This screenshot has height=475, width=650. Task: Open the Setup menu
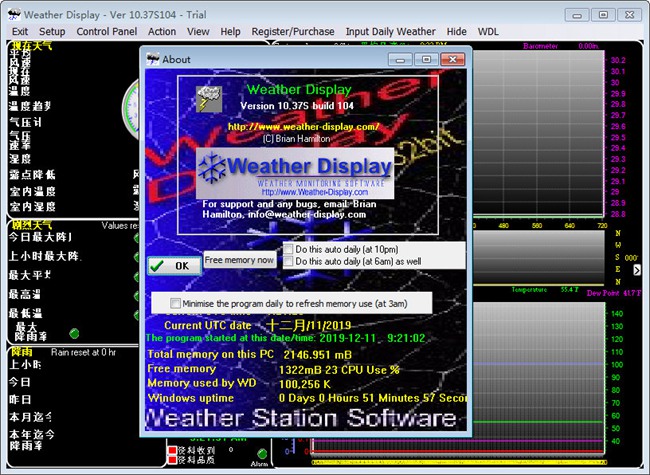(x=52, y=32)
